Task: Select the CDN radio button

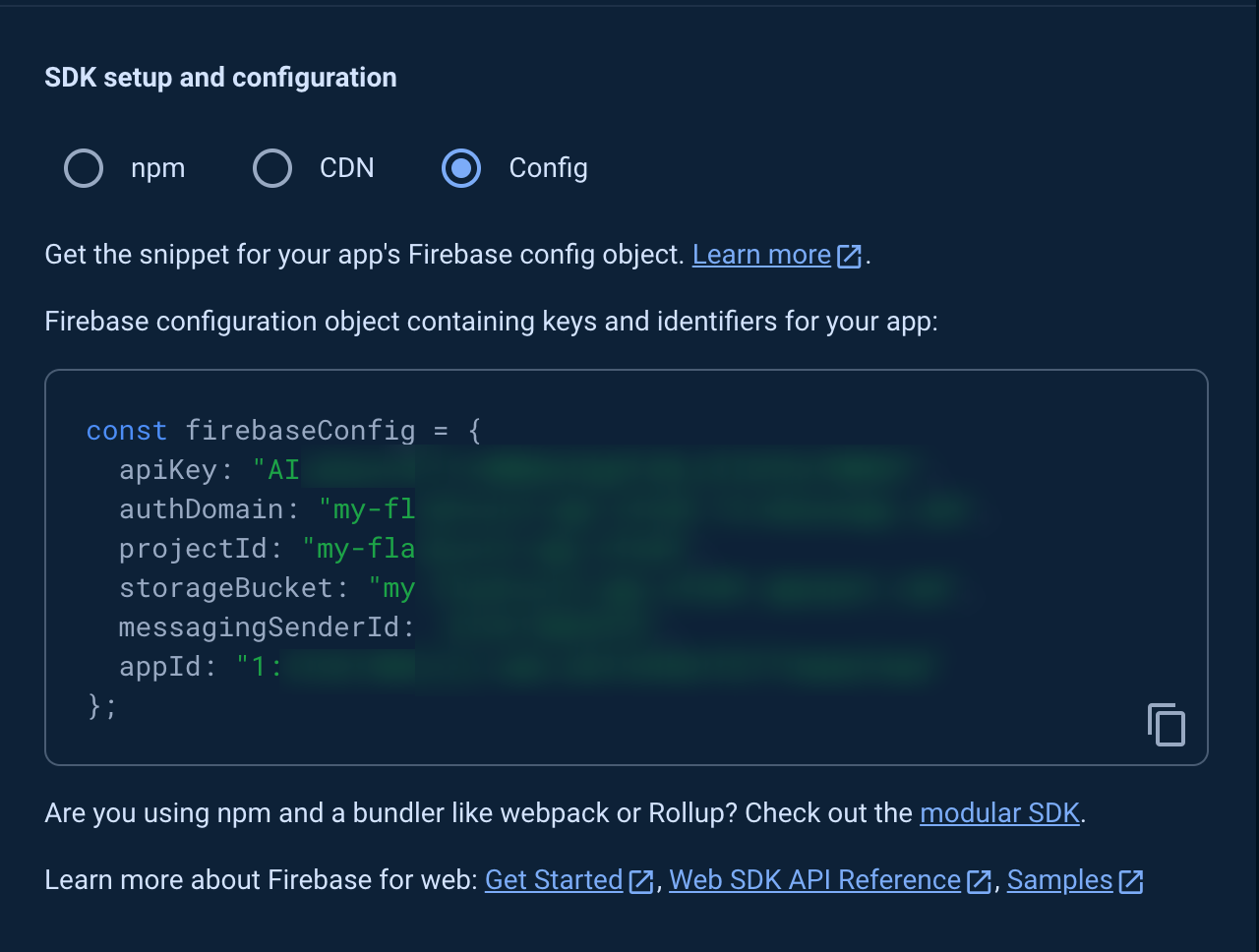Action: 271,168
